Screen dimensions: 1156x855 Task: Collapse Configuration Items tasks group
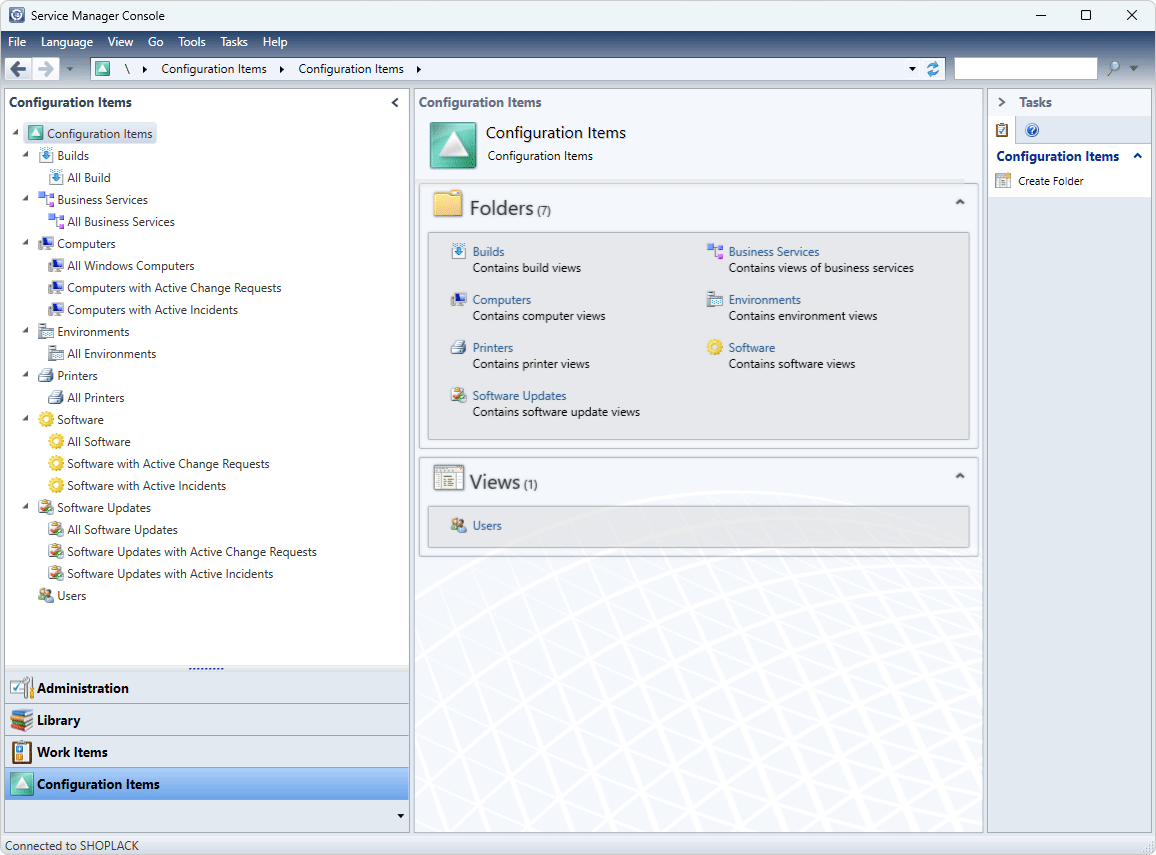pyautogui.click(x=1138, y=156)
